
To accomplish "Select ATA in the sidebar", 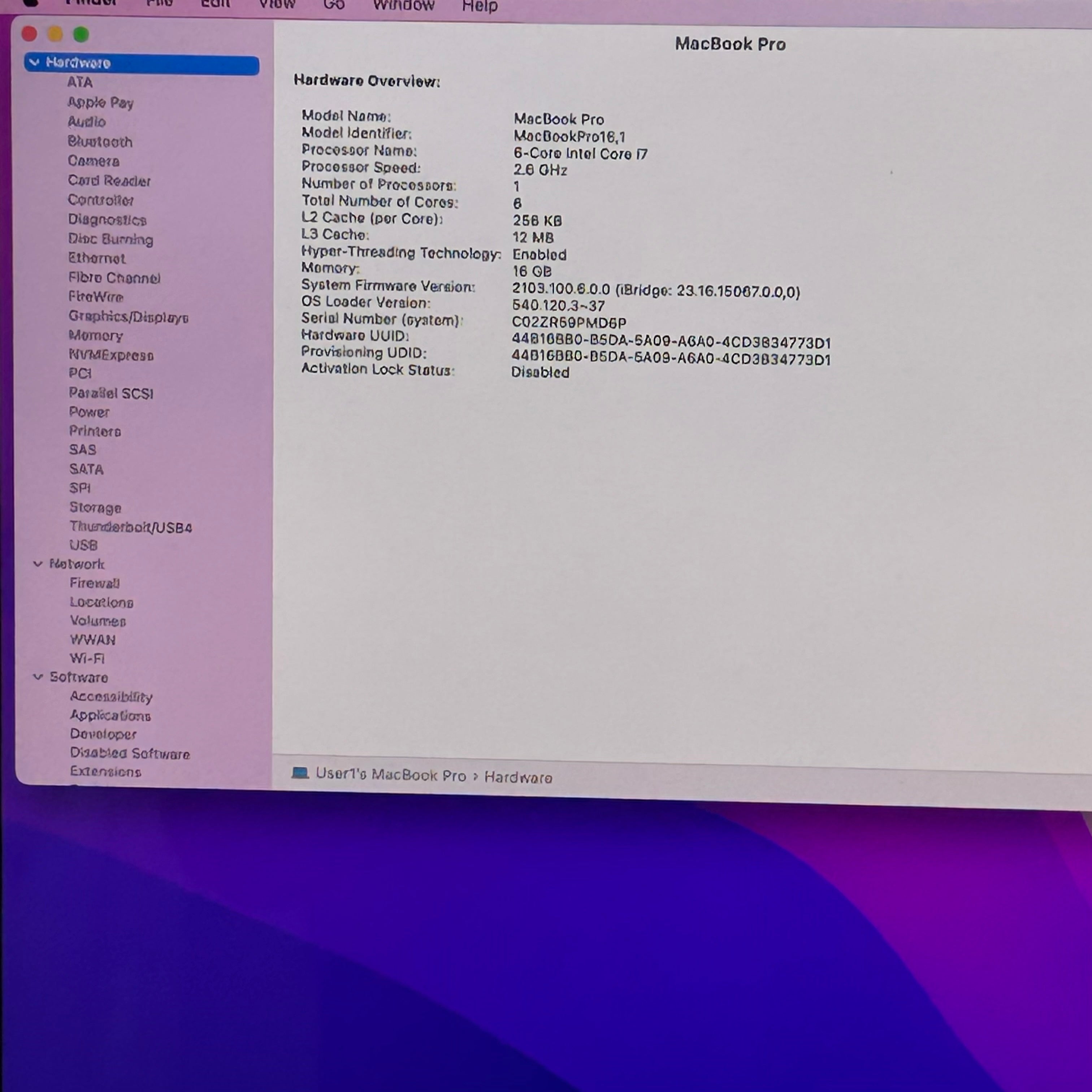I will click(80, 83).
